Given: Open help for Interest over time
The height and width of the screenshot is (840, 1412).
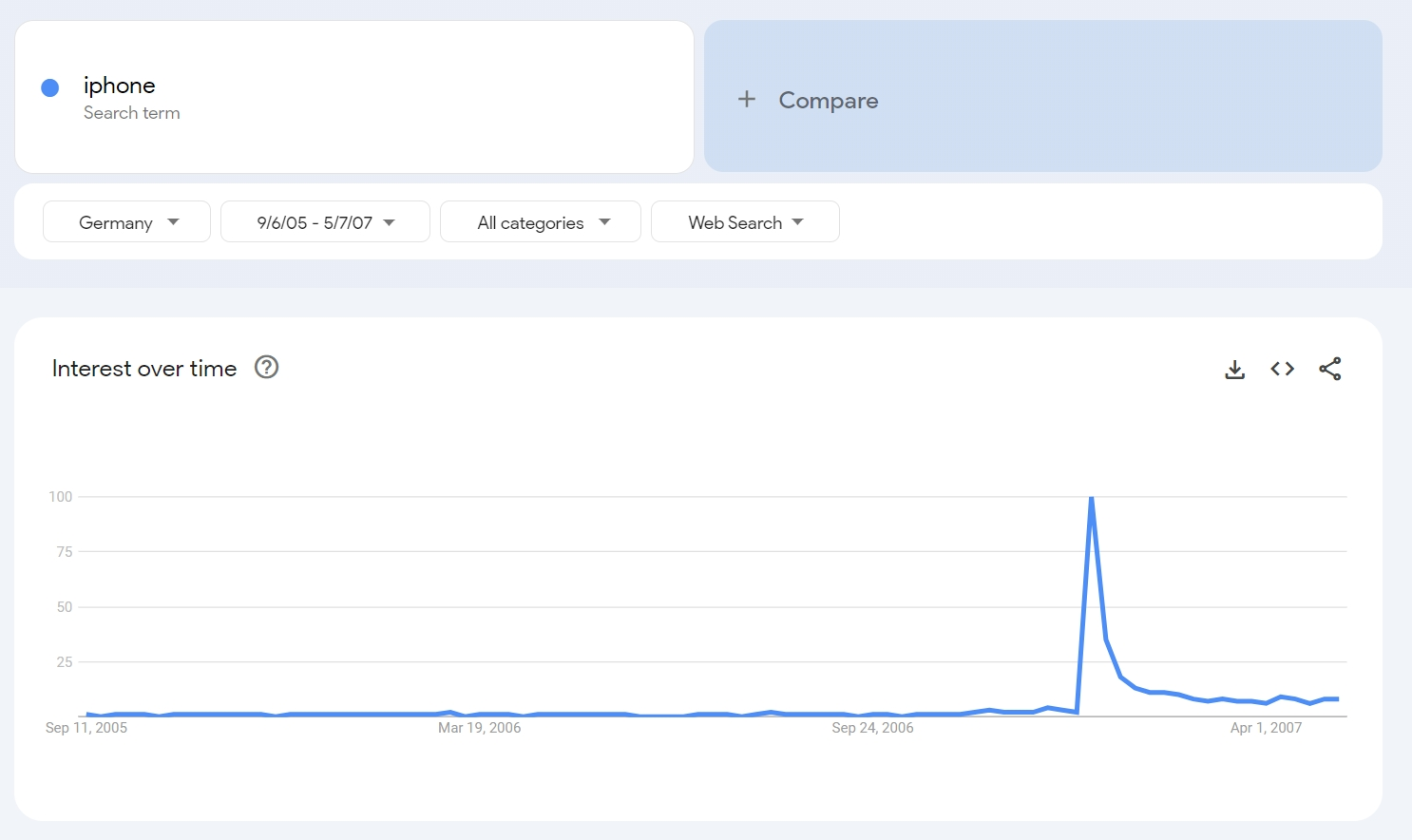Looking at the screenshot, I should [x=267, y=368].
